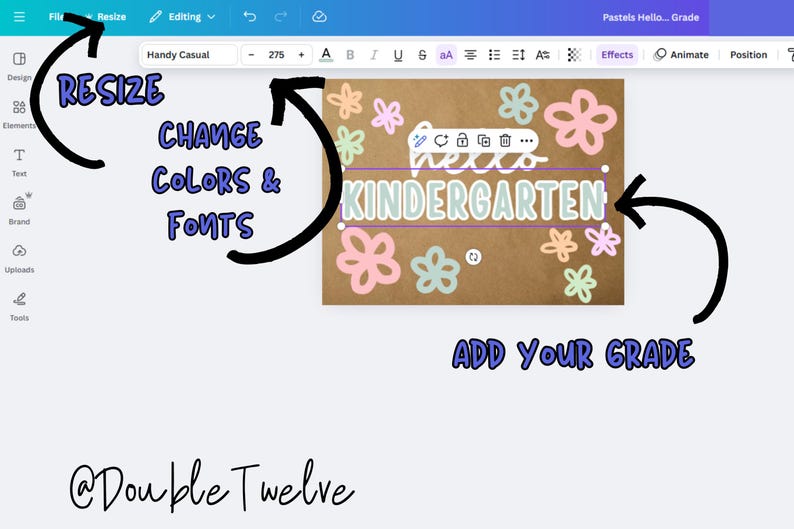Click the cloud save status icon
Screen dimensions: 794x529
[319, 17]
